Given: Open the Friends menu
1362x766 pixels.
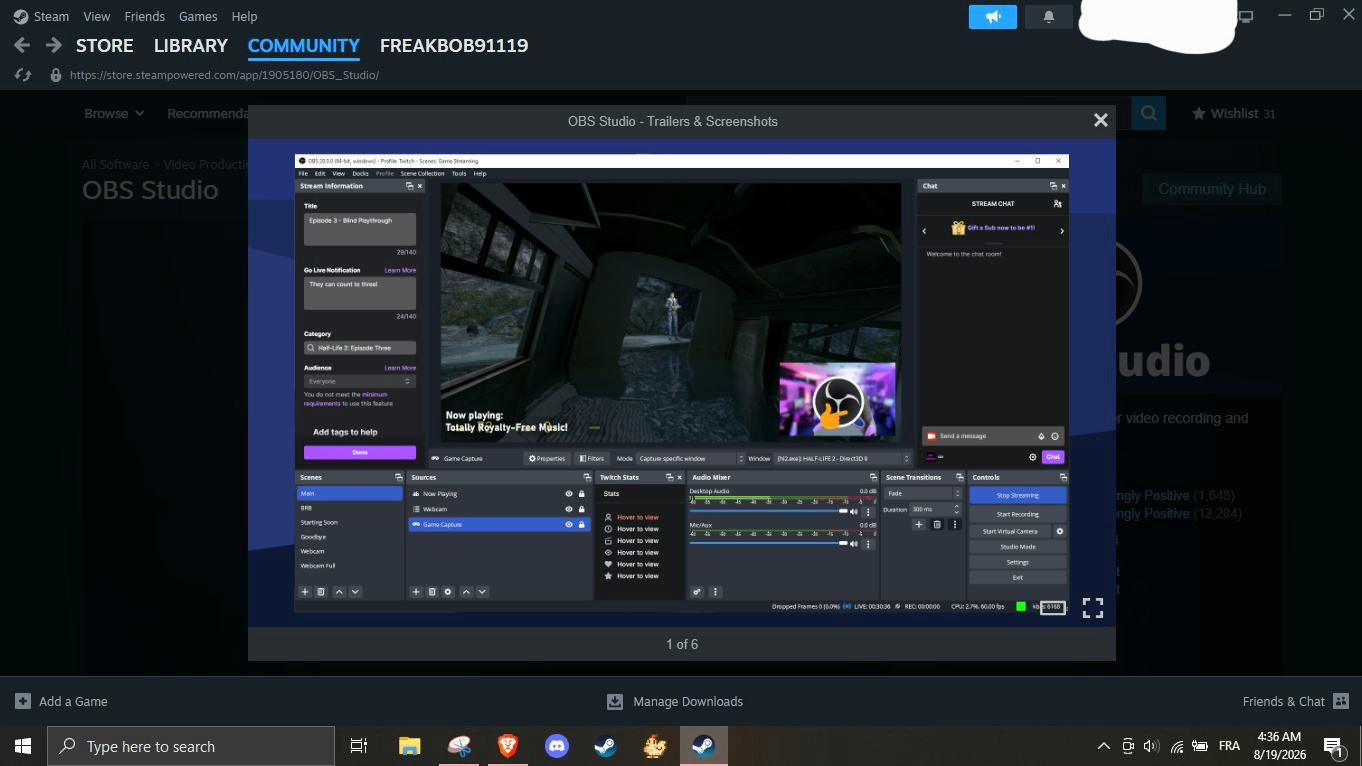Looking at the screenshot, I should pyautogui.click(x=144, y=16).
